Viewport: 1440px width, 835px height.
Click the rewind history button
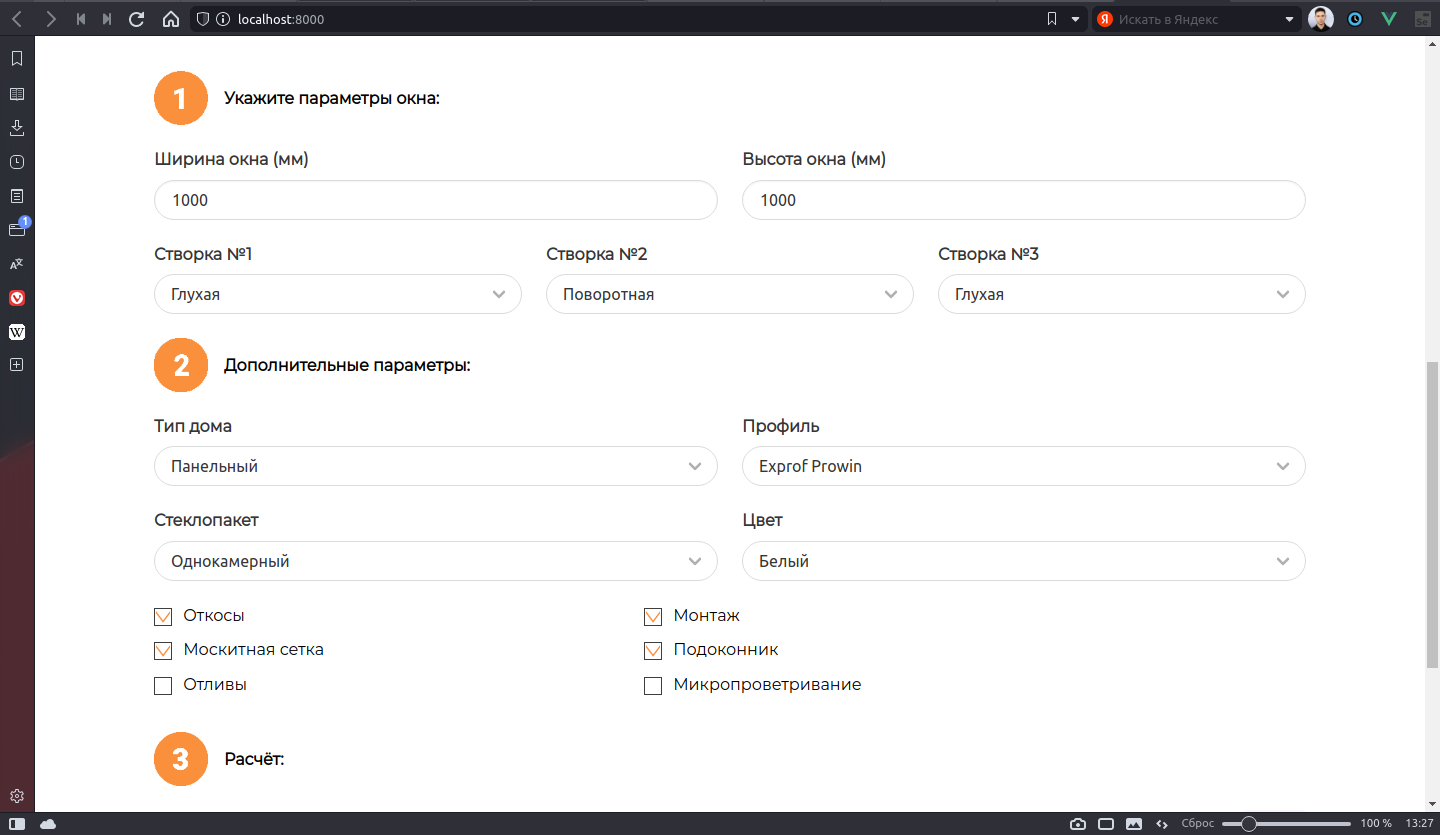pyautogui.click(x=81, y=19)
